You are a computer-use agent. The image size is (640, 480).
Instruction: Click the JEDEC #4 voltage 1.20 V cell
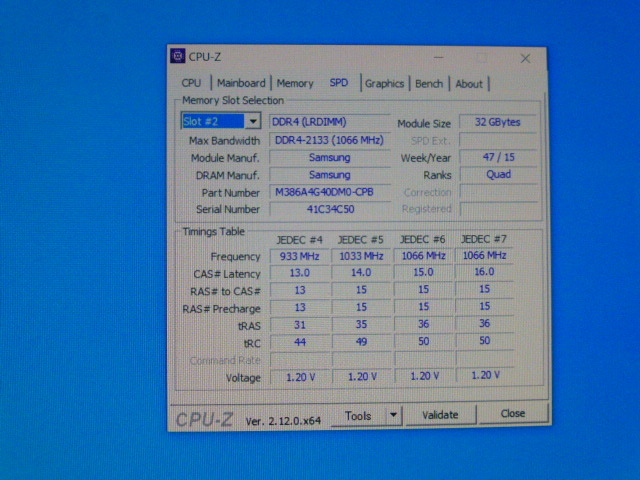300,377
